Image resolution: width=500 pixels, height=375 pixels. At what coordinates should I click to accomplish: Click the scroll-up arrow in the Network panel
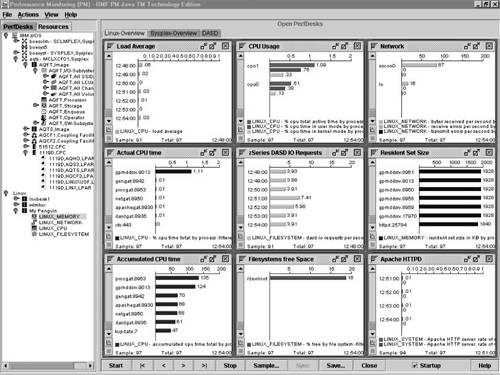click(373, 56)
